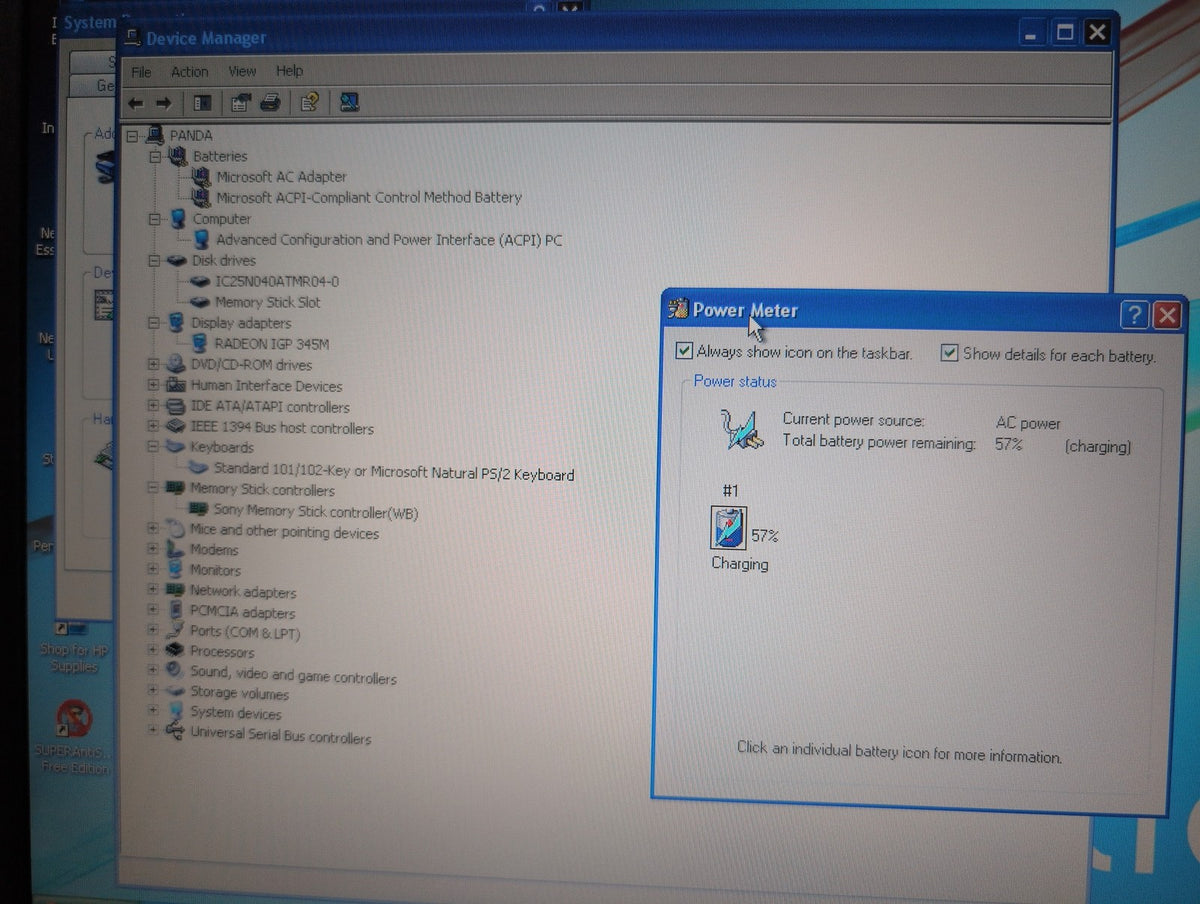Maximize the Device Manager window
The height and width of the screenshot is (904, 1200).
click(1065, 33)
